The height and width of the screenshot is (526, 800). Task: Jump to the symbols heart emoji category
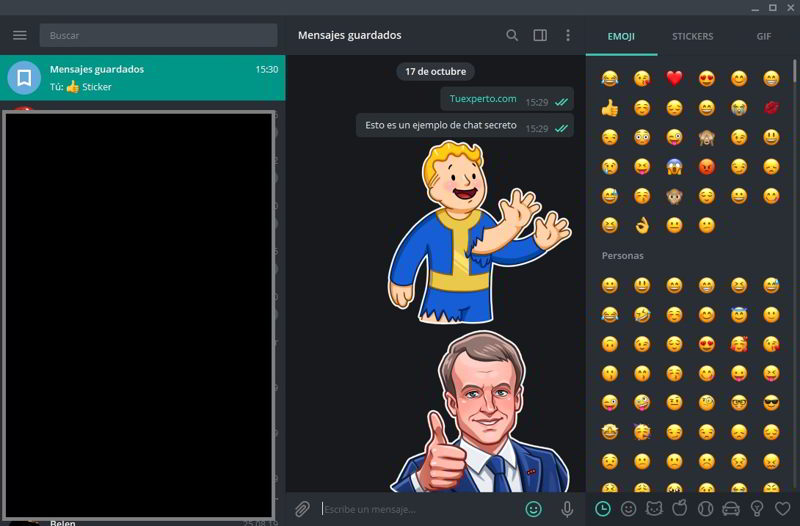(x=783, y=509)
